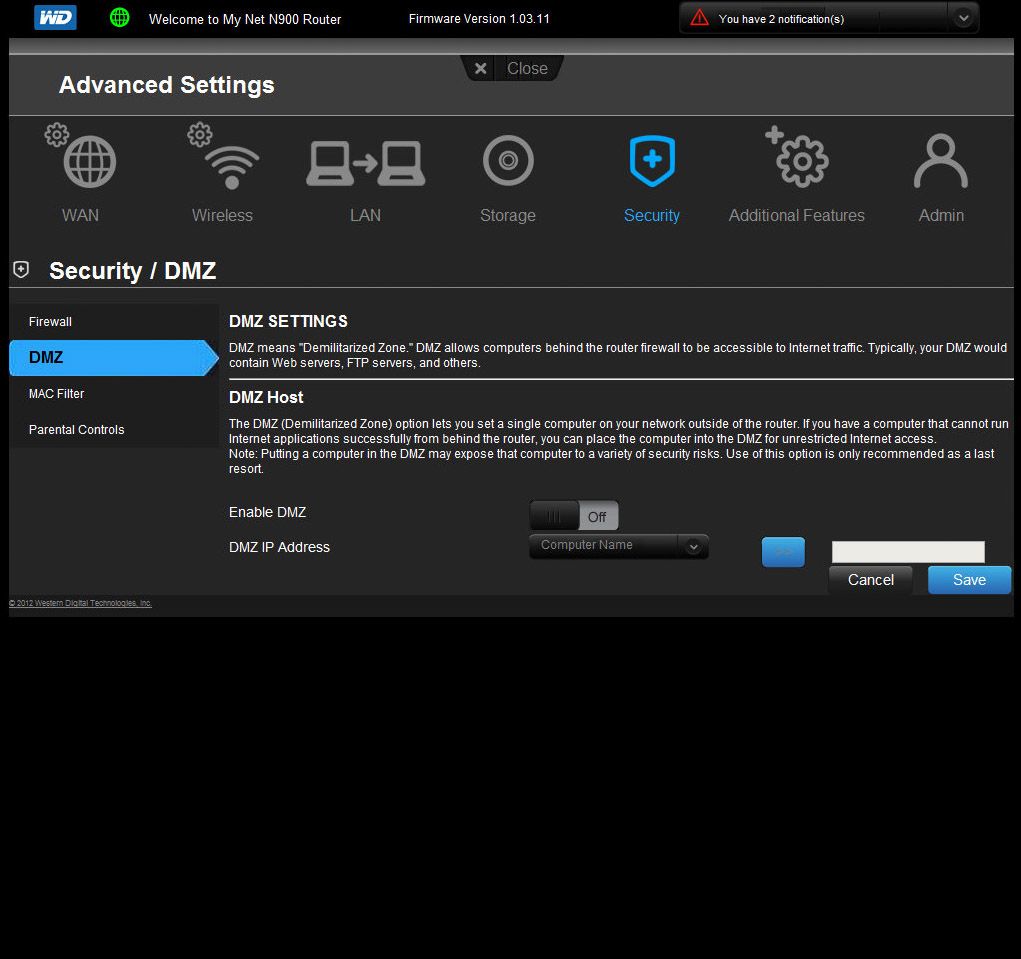This screenshot has width=1021, height=959.
Task: Open the Additional Features gear icon
Action: coord(799,162)
